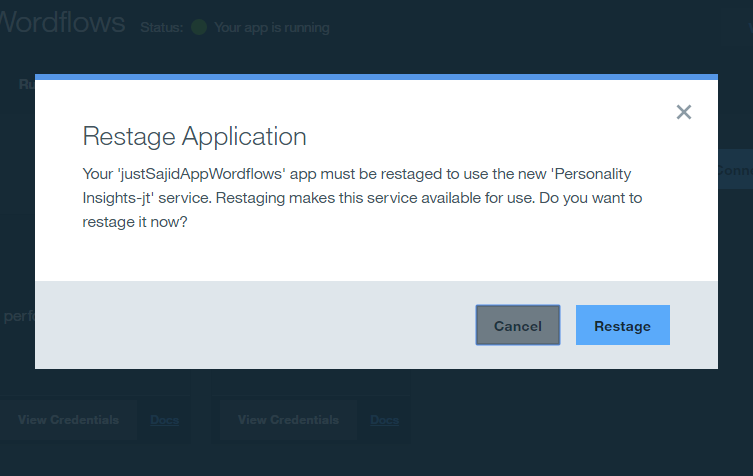Select the 'Restage Application' heading text
The height and width of the screenshot is (476, 753).
(194, 136)
